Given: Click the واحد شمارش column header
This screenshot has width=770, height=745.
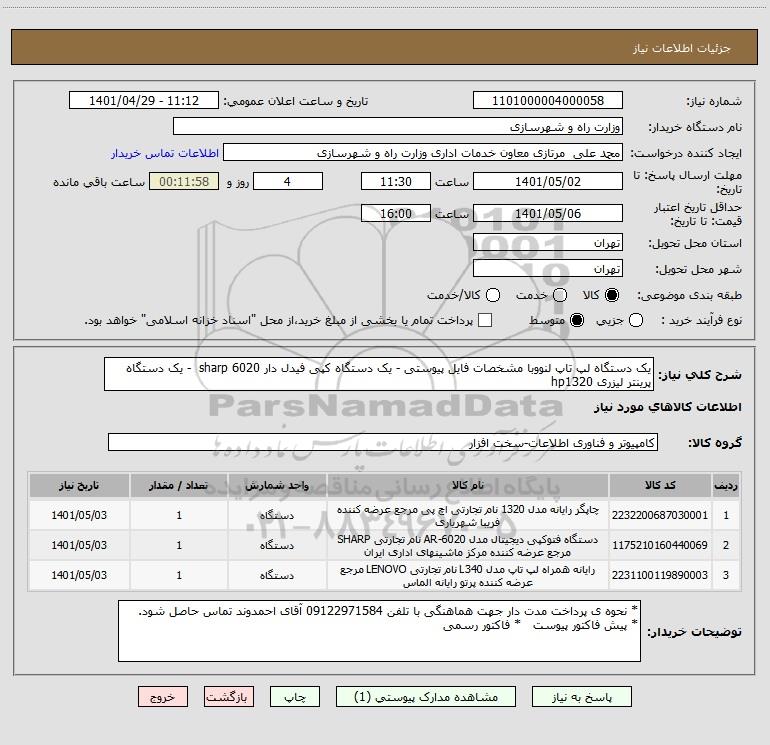Looking at the screenshot, I should (277, 486).
